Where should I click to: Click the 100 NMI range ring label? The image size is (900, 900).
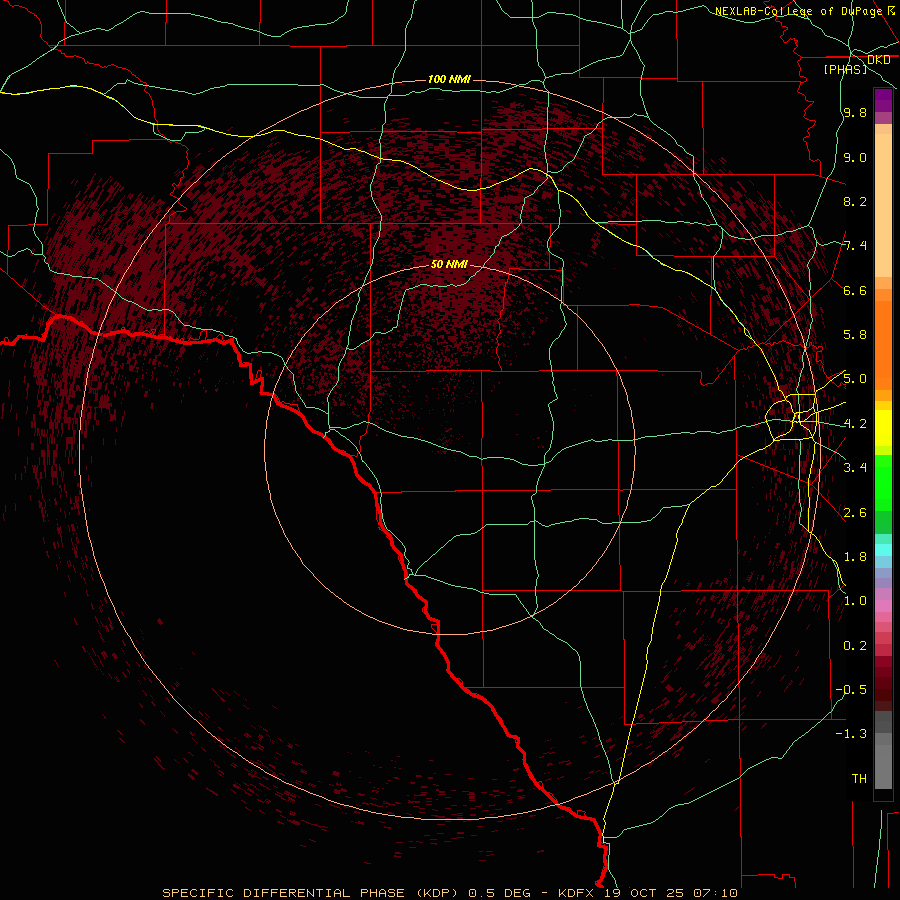click(449, 79)
